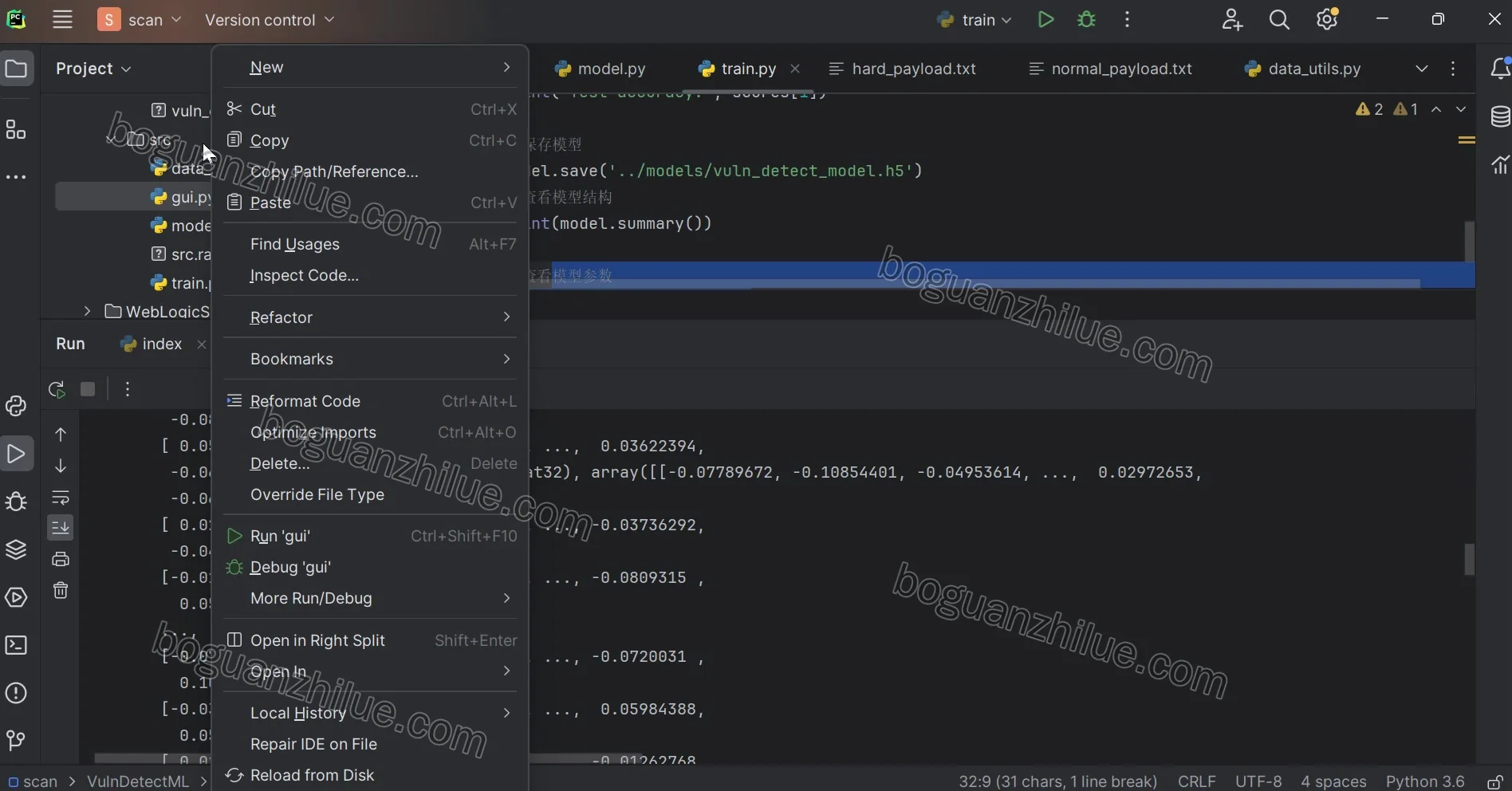Open the Structure tool window icon

(16, 129)
